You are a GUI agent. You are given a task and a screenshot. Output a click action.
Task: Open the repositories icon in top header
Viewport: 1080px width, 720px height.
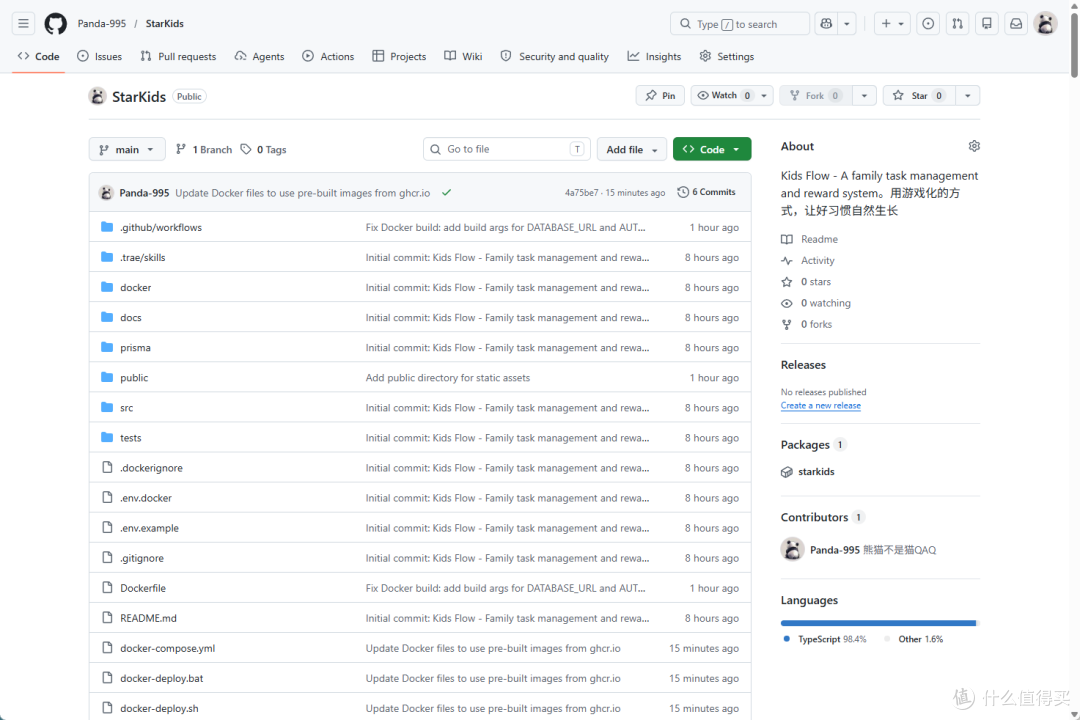986,23
